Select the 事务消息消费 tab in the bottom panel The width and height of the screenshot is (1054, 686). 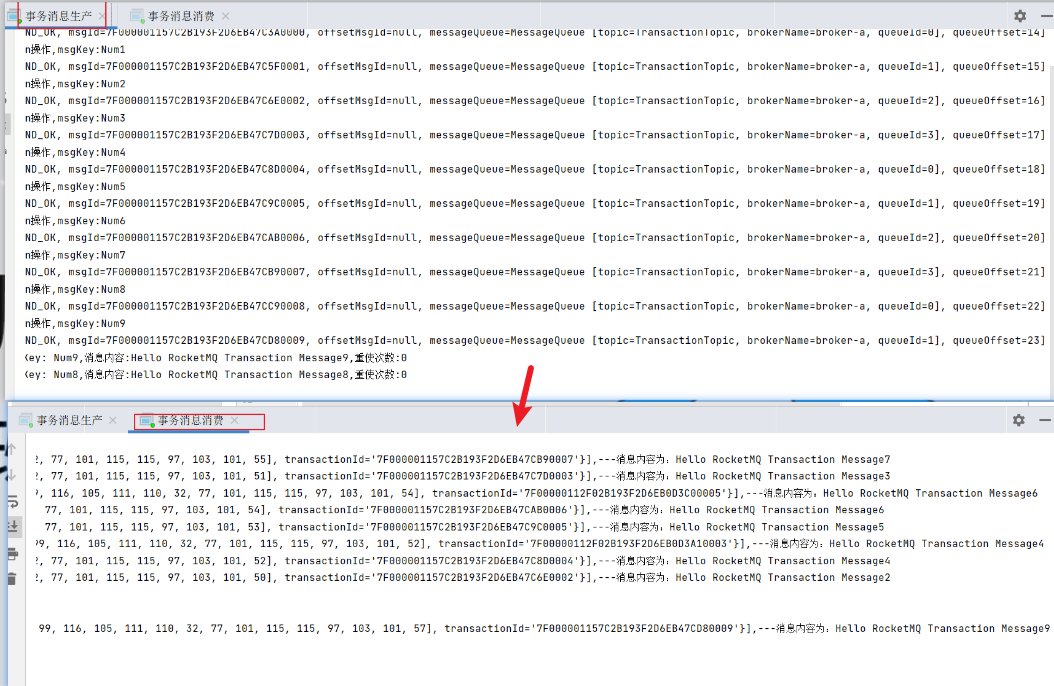190,420
